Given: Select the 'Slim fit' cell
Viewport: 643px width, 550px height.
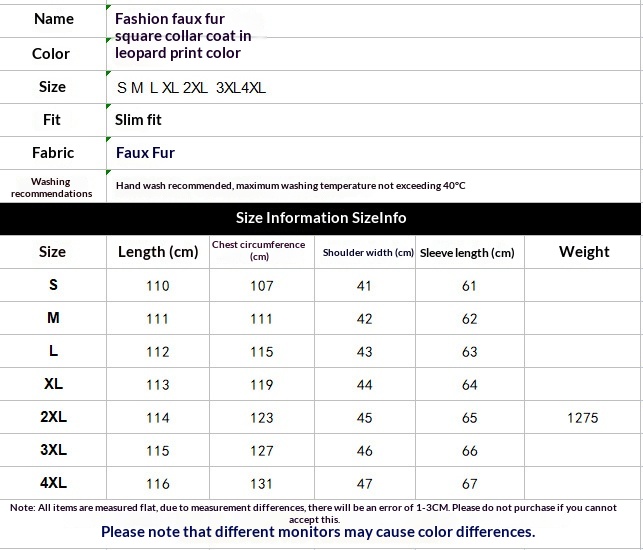Looking at the screenshot, I should coord(139,120).
